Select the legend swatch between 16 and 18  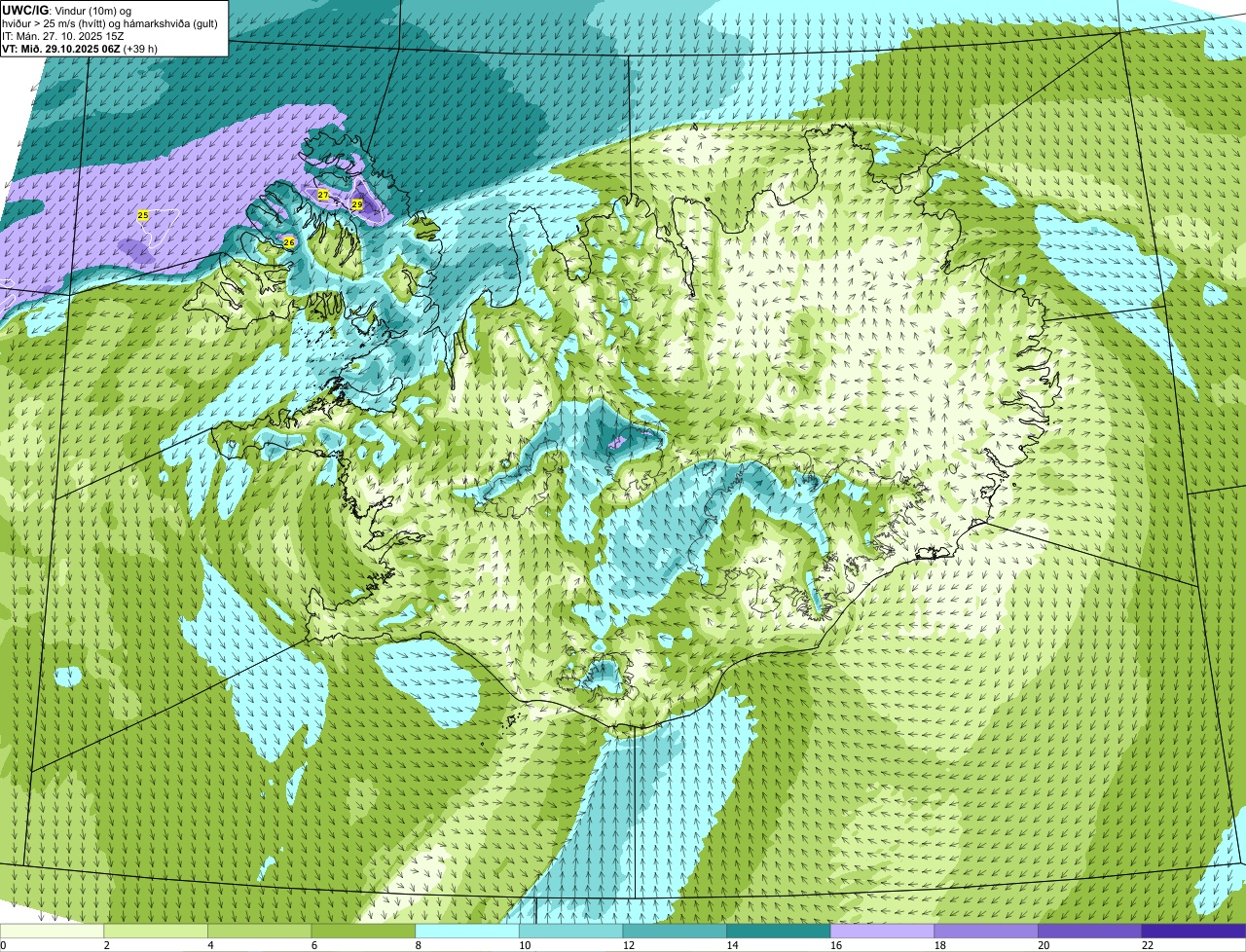click(883, 931)
